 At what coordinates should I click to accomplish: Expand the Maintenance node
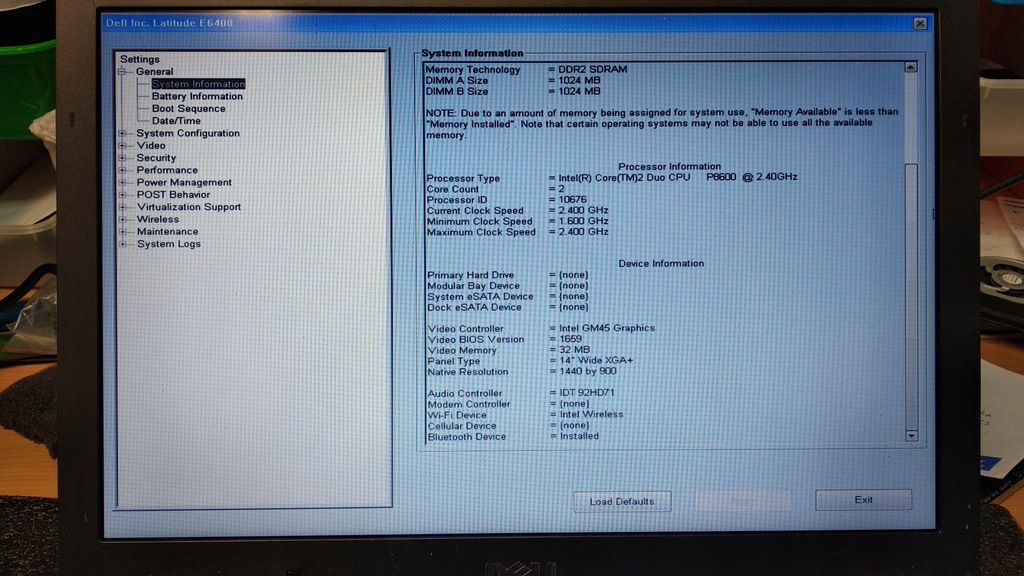122,232
